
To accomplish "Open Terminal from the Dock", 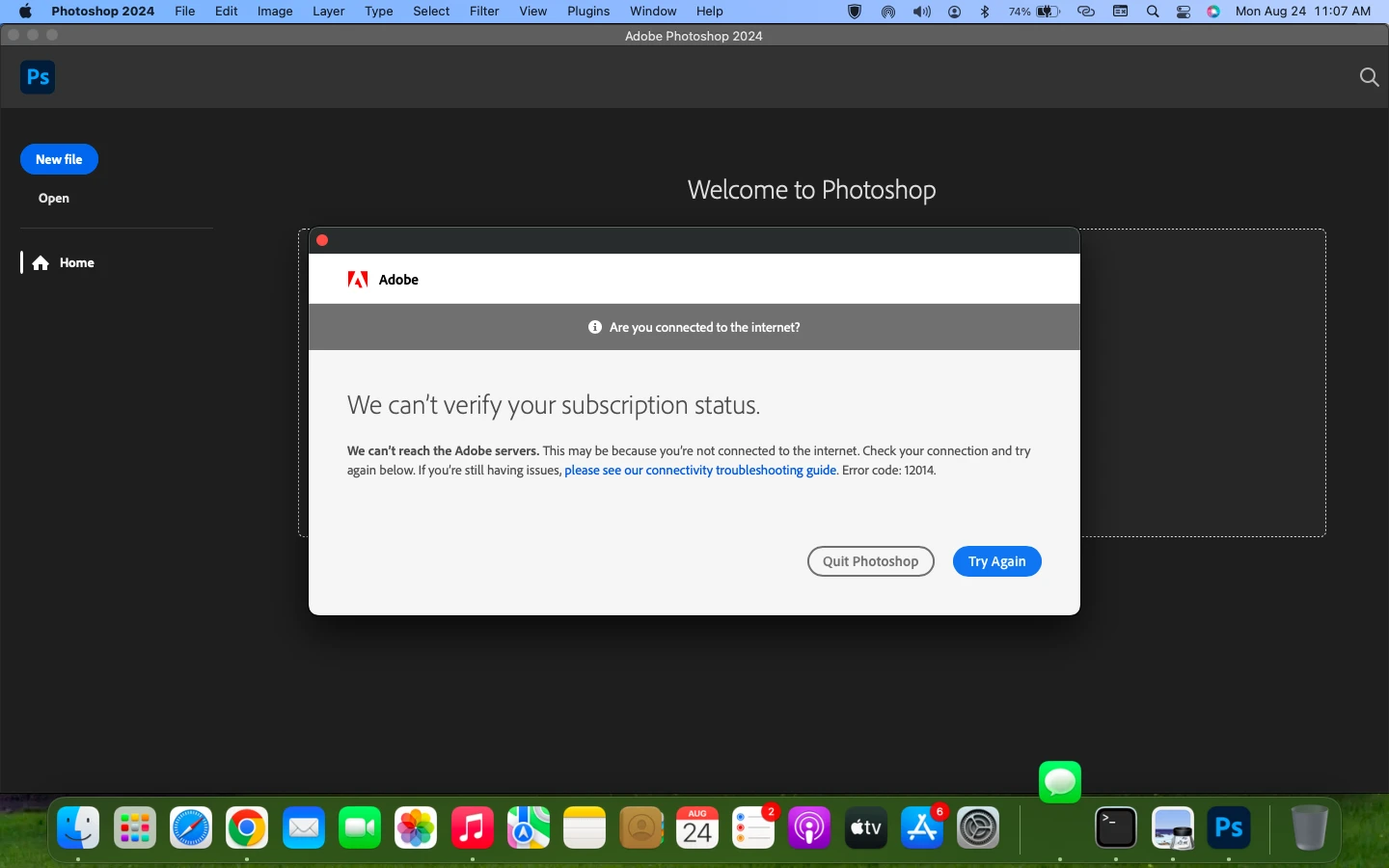I will point(1116,827).
